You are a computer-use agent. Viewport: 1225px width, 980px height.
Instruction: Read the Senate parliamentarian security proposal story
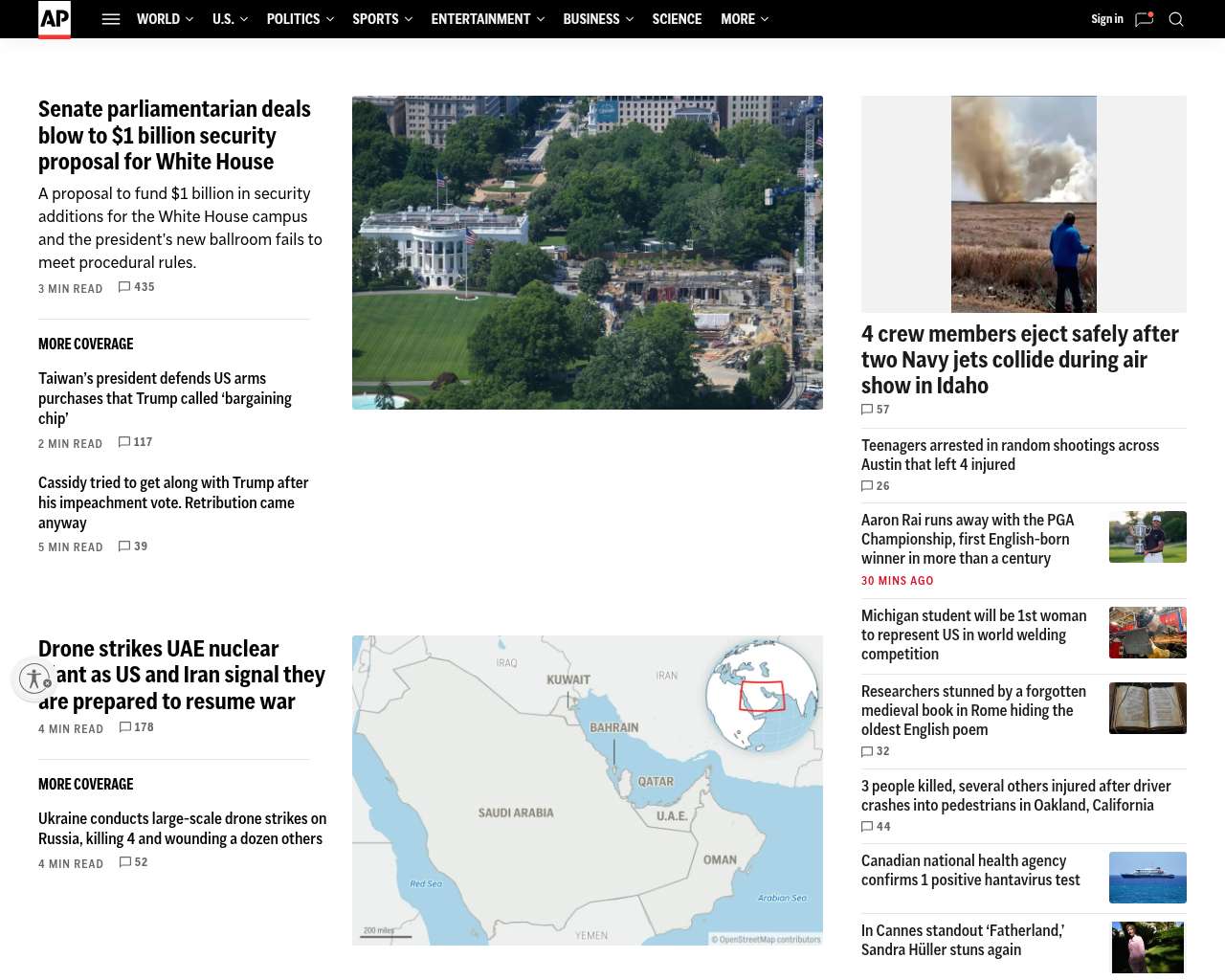(x=174, y=136)
